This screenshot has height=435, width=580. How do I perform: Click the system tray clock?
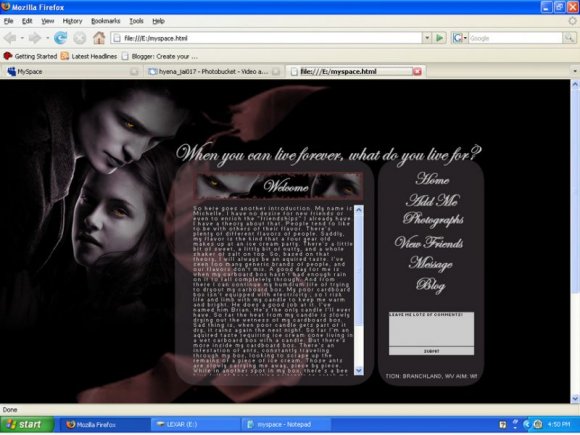559,424
